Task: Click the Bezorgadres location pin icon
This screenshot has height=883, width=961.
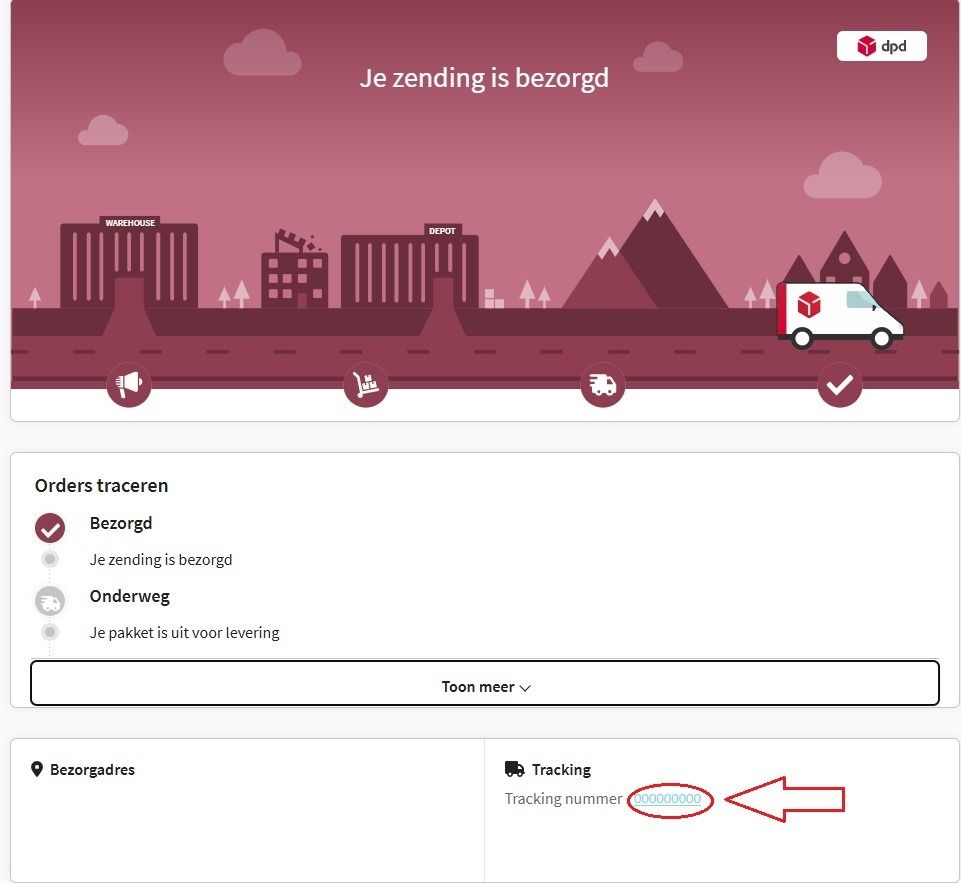Action: [x=37, y=769]
